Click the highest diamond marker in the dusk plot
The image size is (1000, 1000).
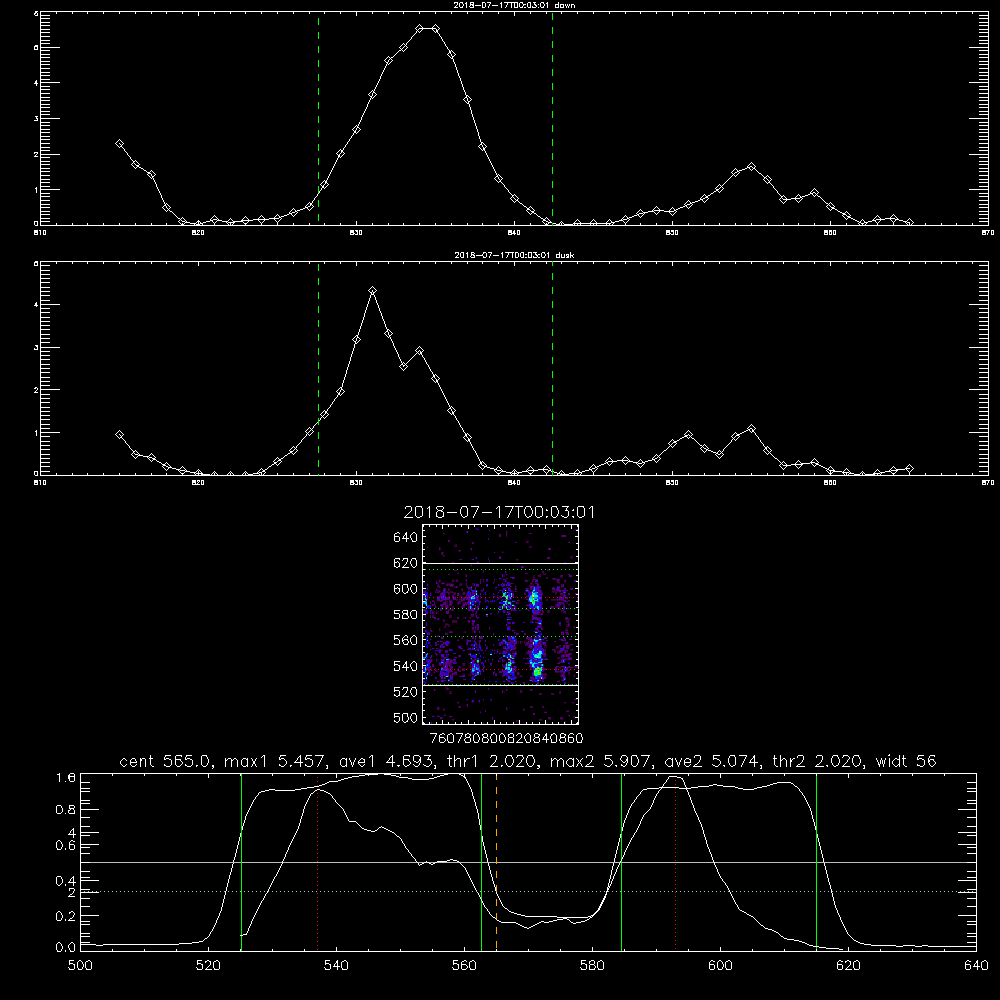[x=373, y=291]
